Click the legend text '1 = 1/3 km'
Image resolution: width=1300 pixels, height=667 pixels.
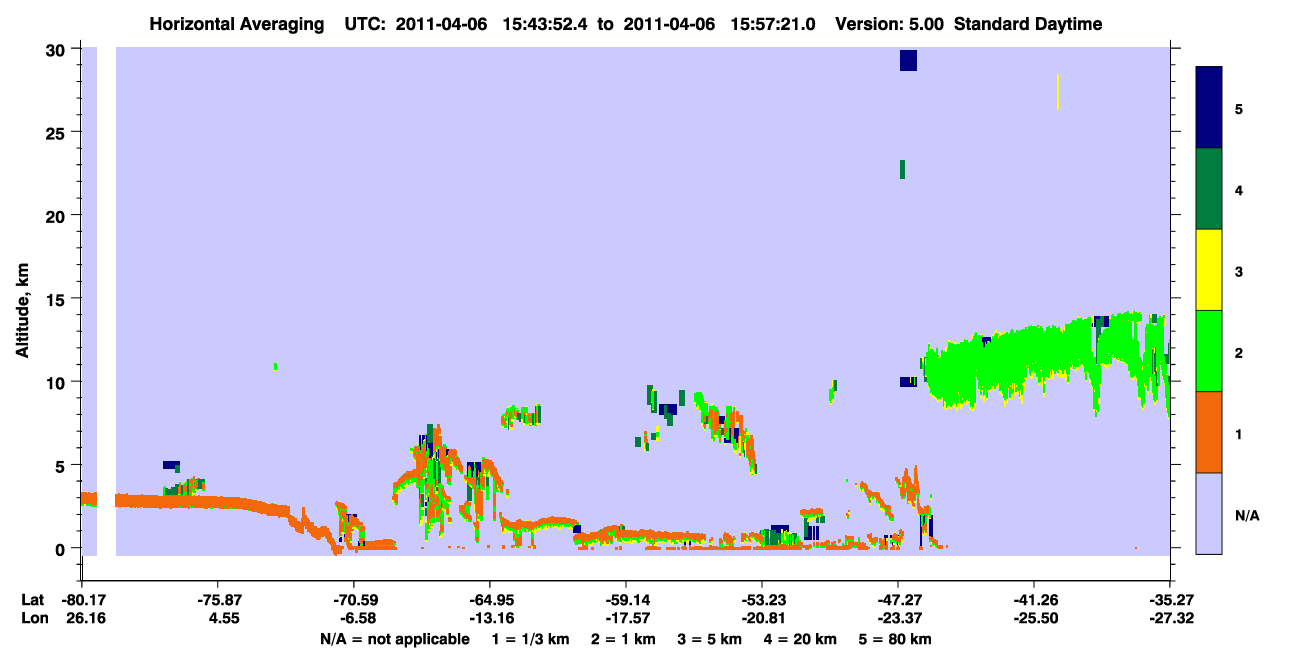528,639
